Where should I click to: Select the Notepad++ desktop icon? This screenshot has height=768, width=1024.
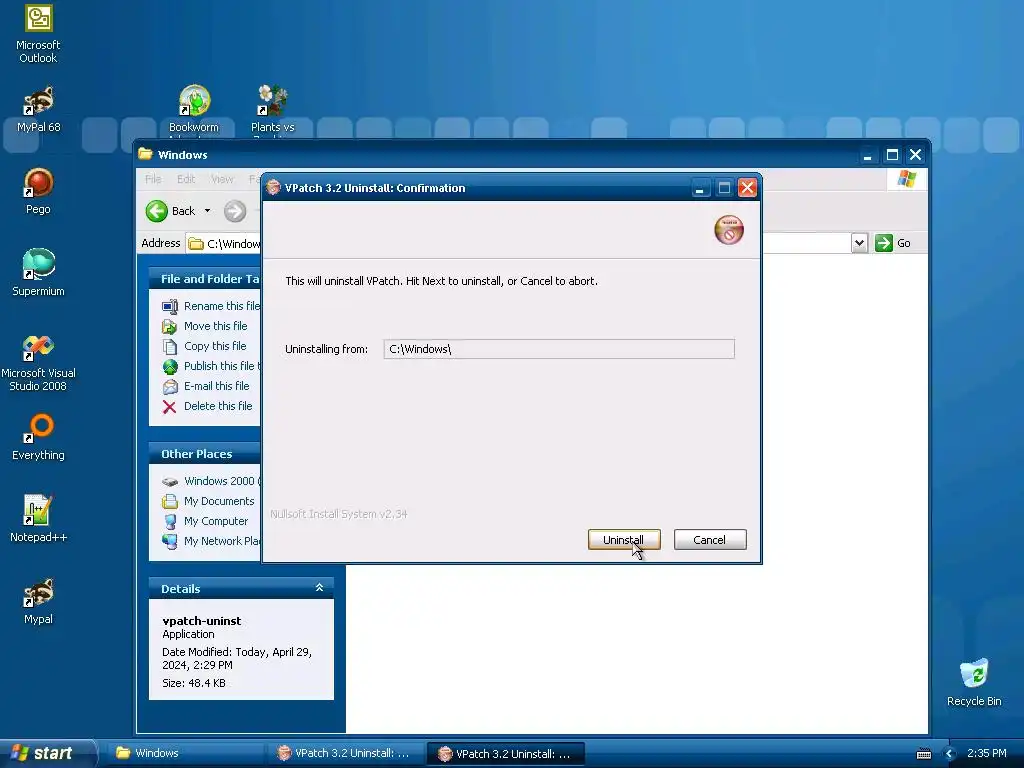38,519
